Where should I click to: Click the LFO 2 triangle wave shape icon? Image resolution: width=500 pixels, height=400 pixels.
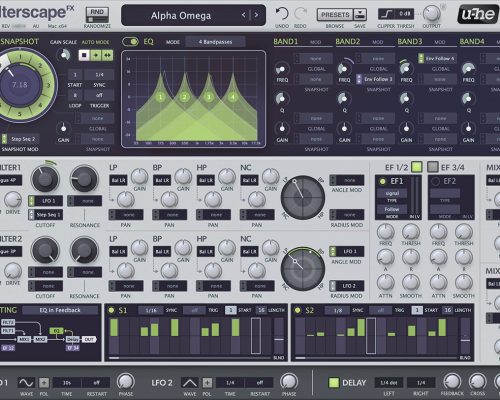189,382
